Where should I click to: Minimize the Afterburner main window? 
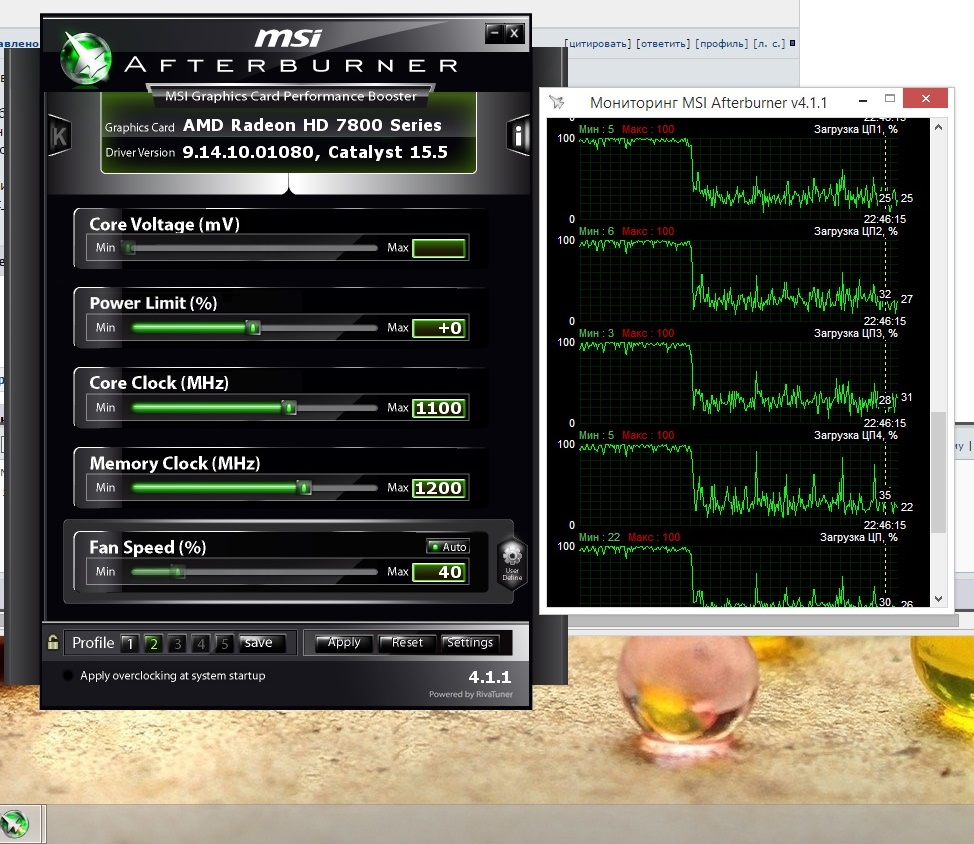(494, 33)
